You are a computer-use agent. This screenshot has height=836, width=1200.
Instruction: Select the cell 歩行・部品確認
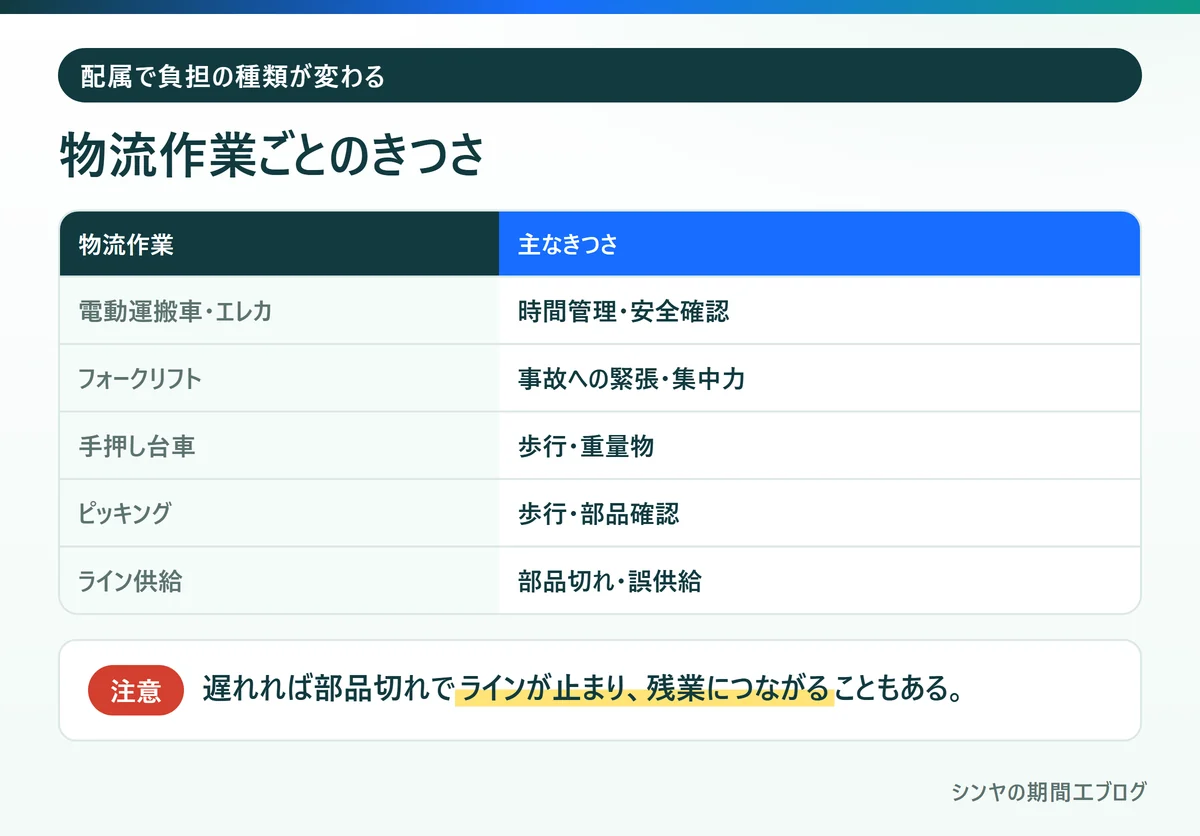pyautogui.click(x=819, y=513)
